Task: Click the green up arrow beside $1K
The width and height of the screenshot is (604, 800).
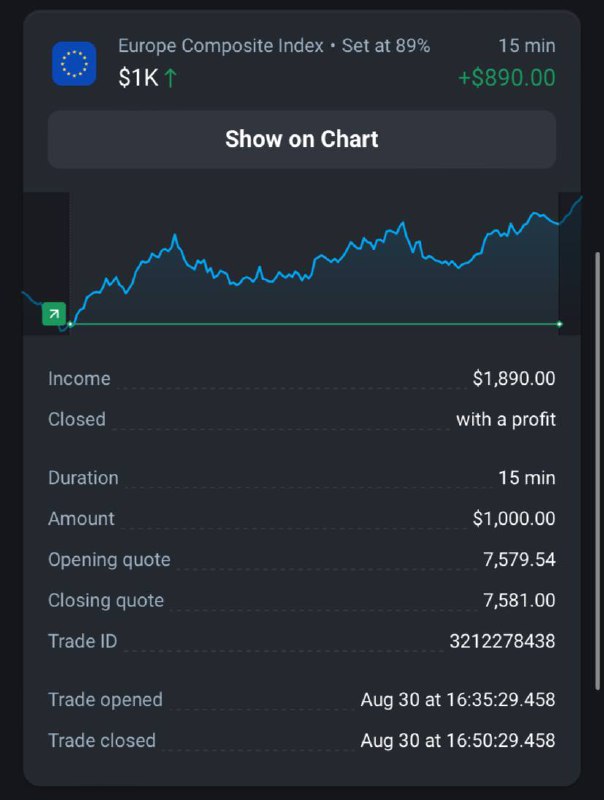Action: pos(171,78)
